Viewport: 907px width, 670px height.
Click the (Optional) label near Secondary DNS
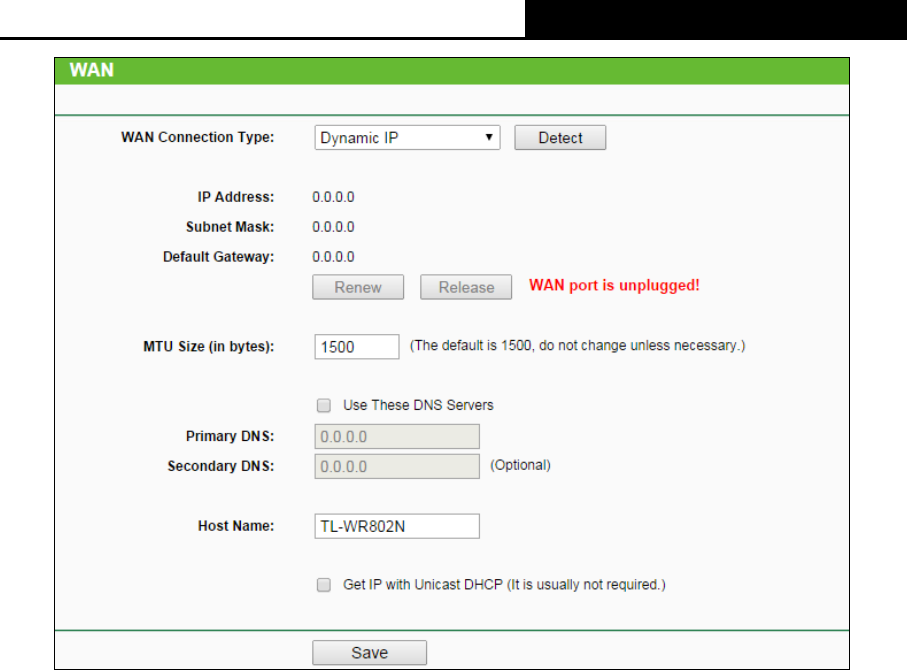coord(521,465)
